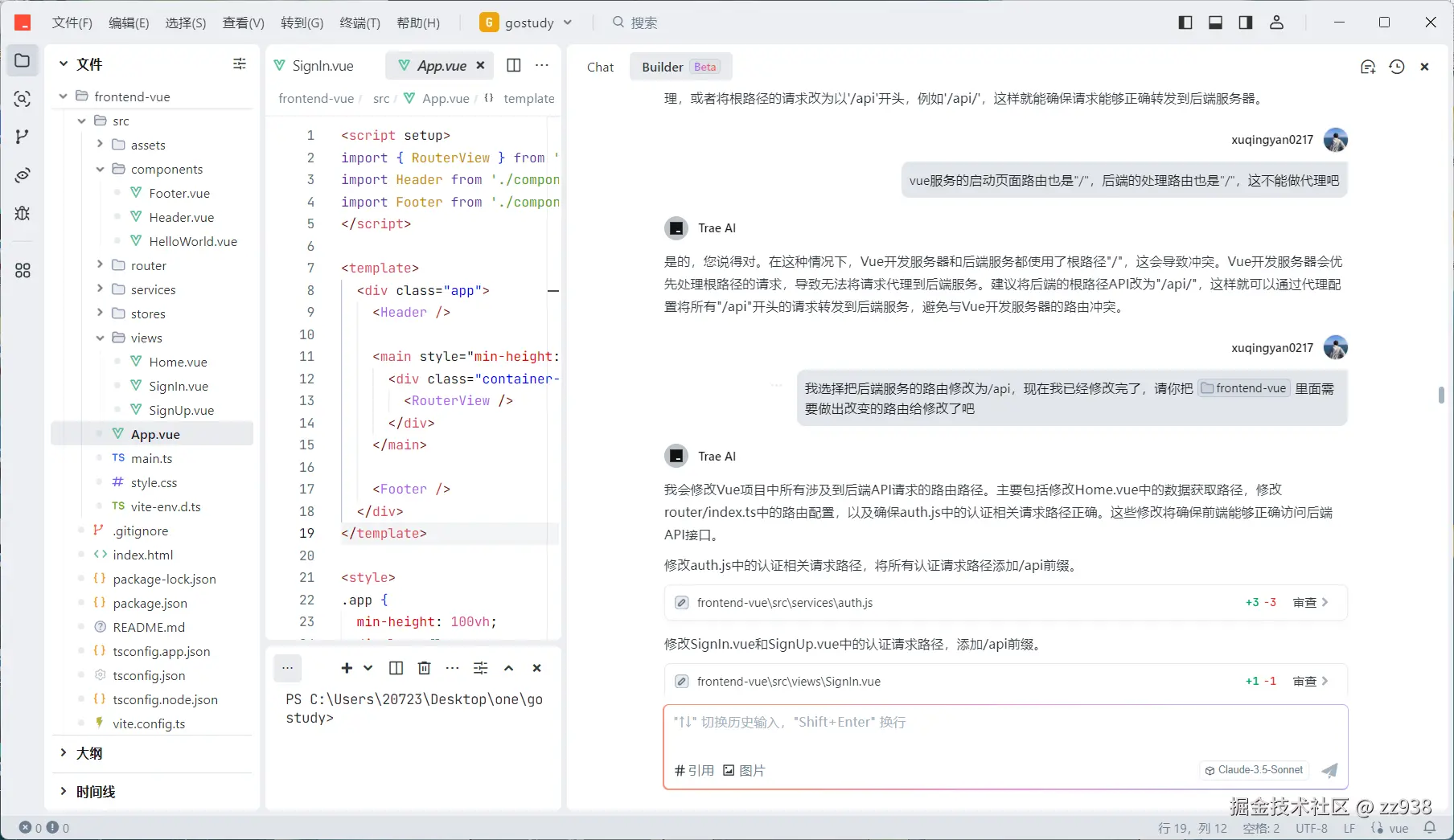Open vite.config.ts in the file tree
This screenshot has width=1454, height=840.
point(149,723)
